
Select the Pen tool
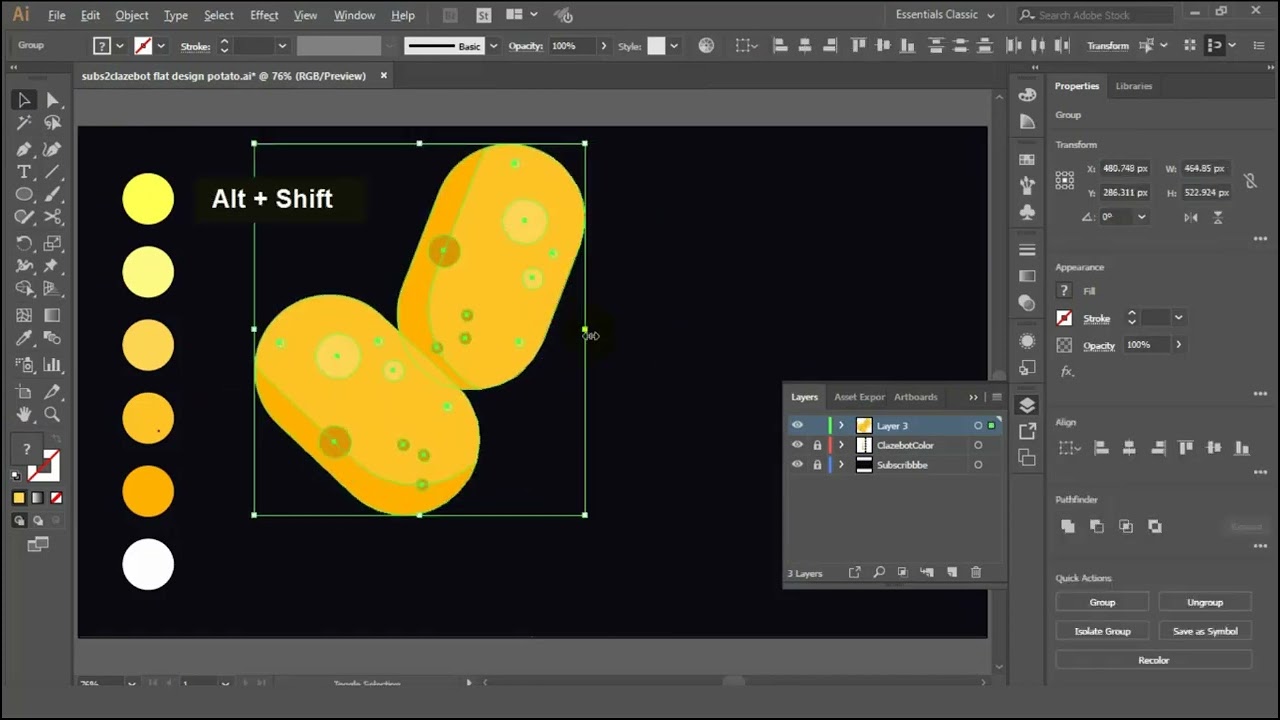[24, 149]
